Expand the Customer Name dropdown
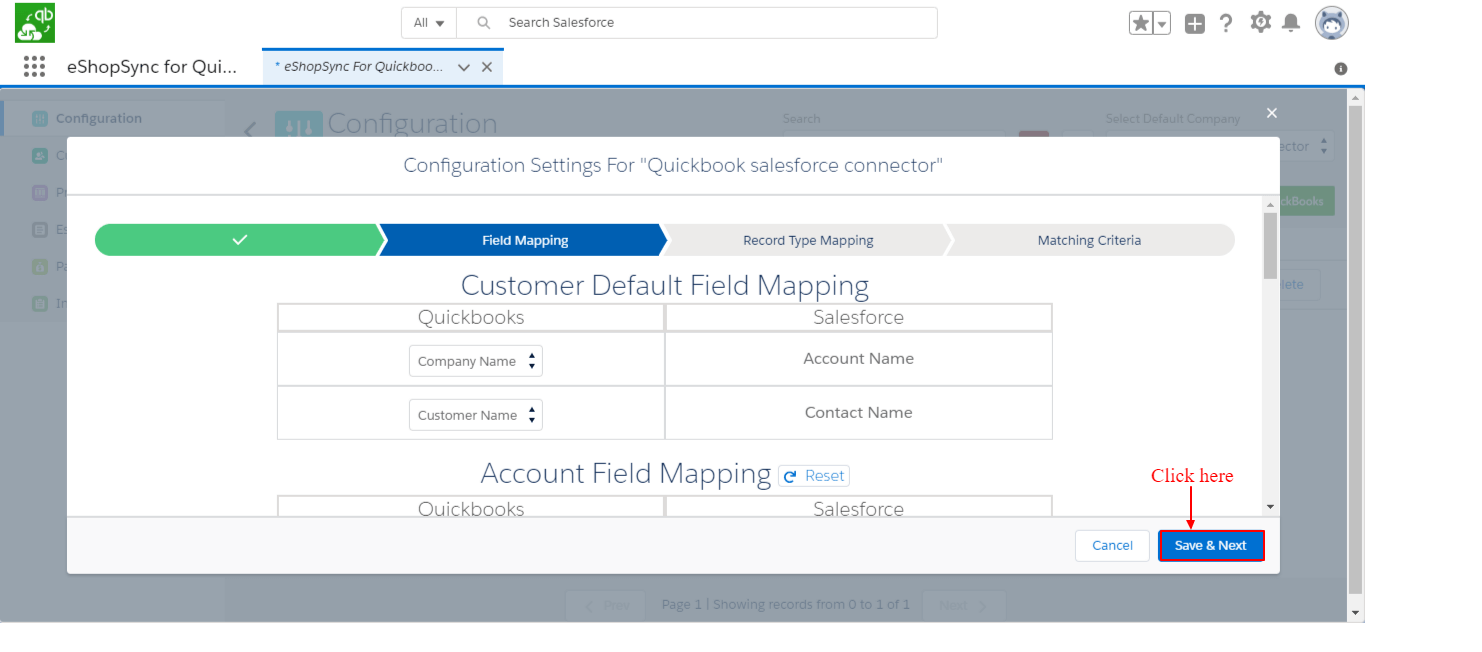1482x652 pixels. pos(476,415)
